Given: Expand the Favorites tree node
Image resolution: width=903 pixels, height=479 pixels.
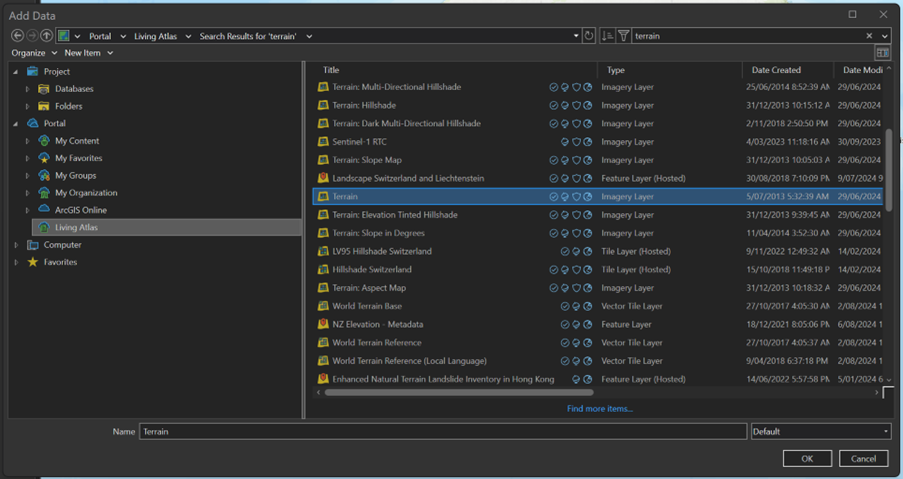Looking at the screenshot, I should coord(16,262).
